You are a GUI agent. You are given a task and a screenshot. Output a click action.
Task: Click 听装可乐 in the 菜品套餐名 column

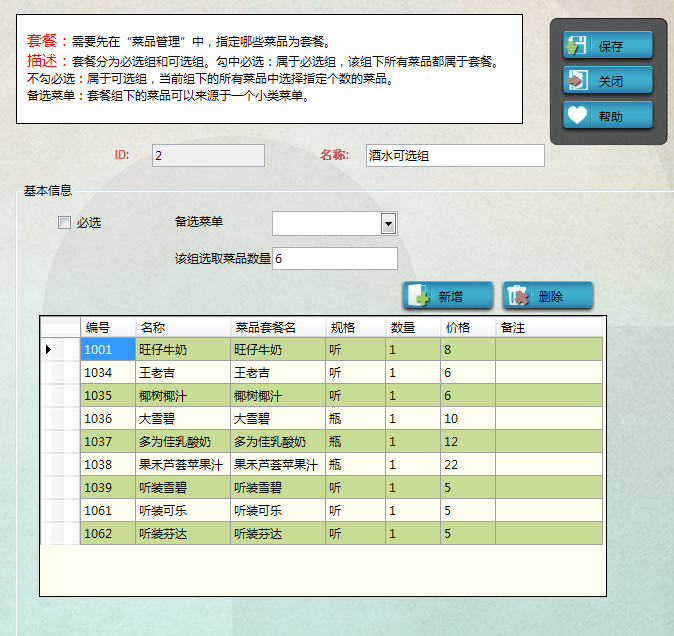coord(278,511)
